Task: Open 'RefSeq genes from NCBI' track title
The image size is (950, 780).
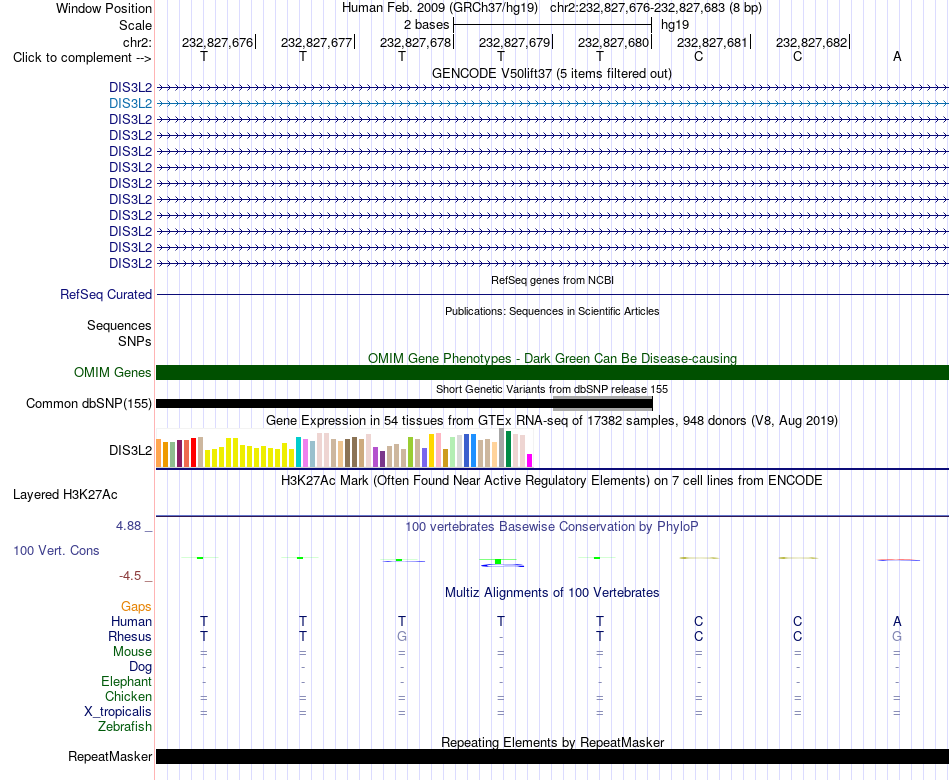Action: 552,280
